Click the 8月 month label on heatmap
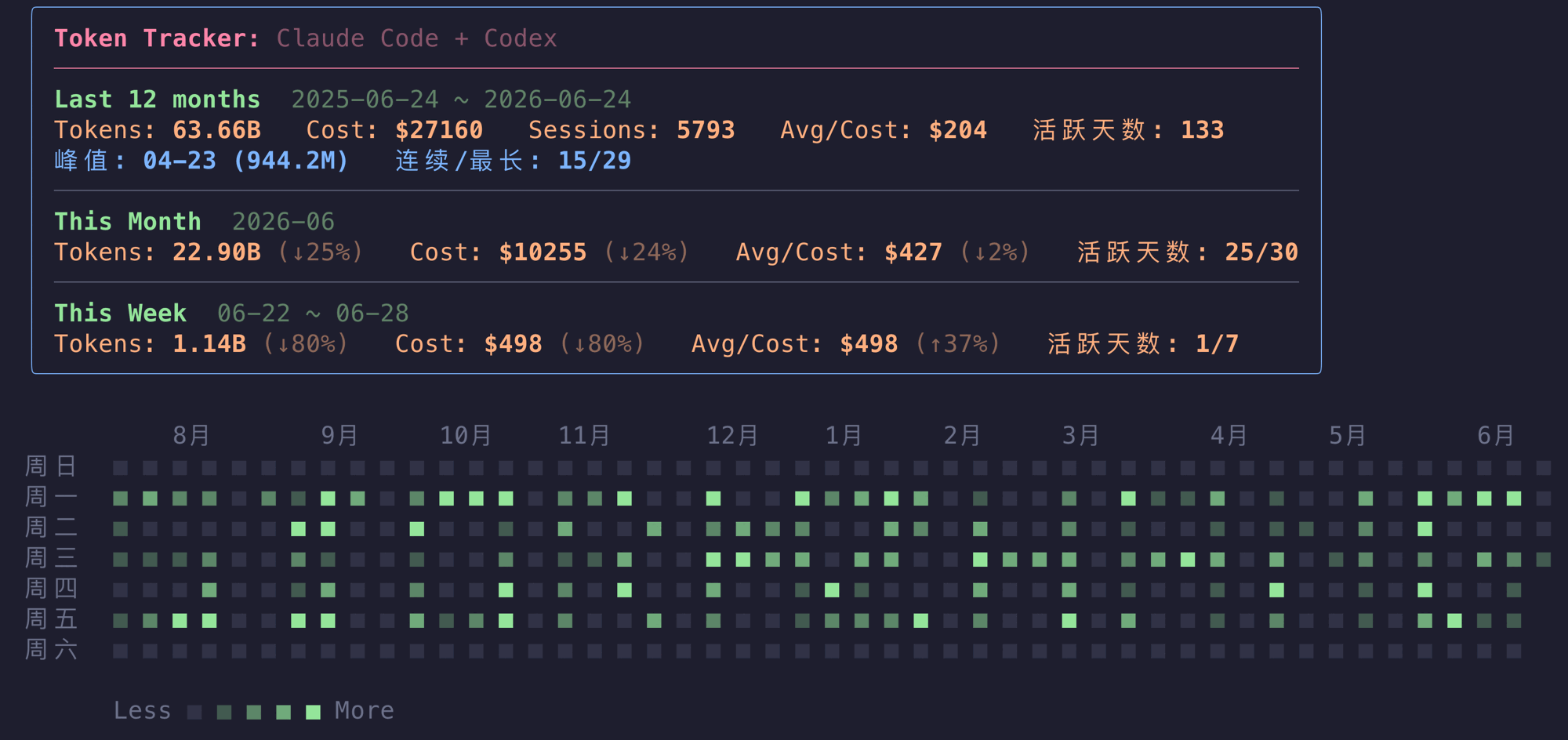The image size is (1568, 740). 191,435
